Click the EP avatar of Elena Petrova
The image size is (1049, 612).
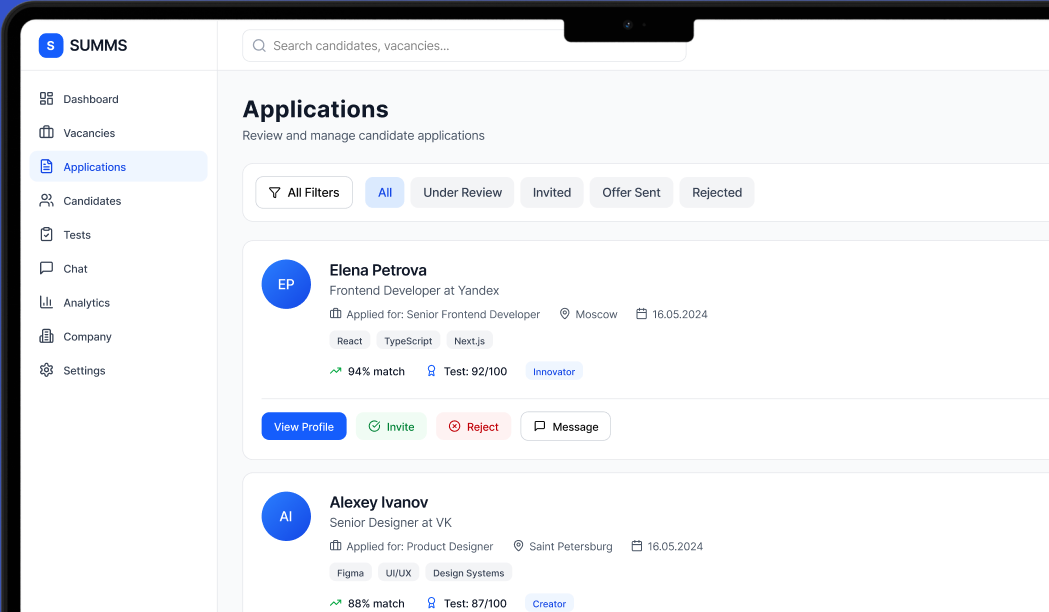pos(286,284)
